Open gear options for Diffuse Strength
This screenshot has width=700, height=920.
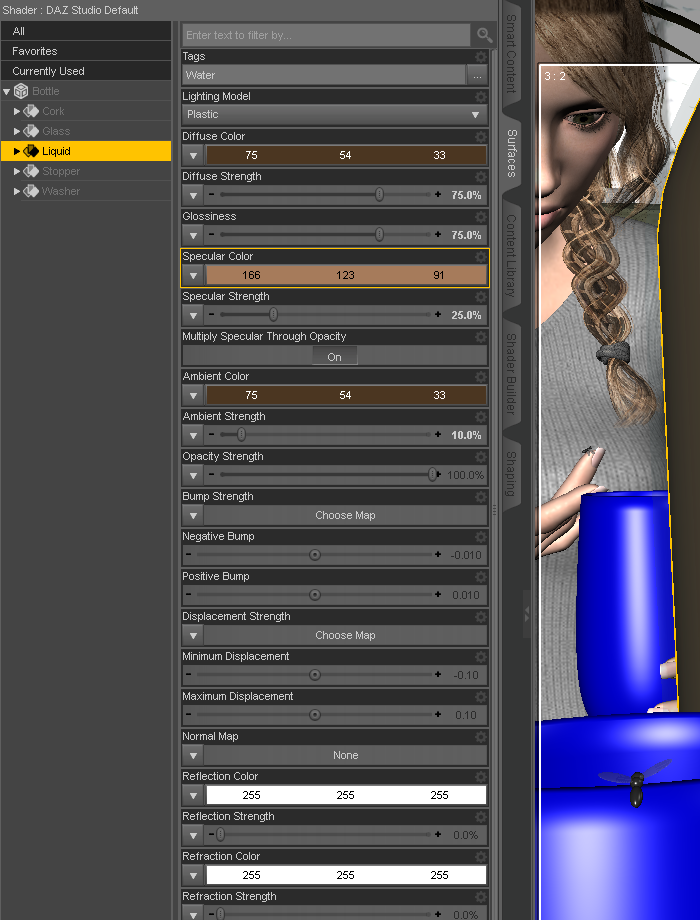tap(481, 177)
